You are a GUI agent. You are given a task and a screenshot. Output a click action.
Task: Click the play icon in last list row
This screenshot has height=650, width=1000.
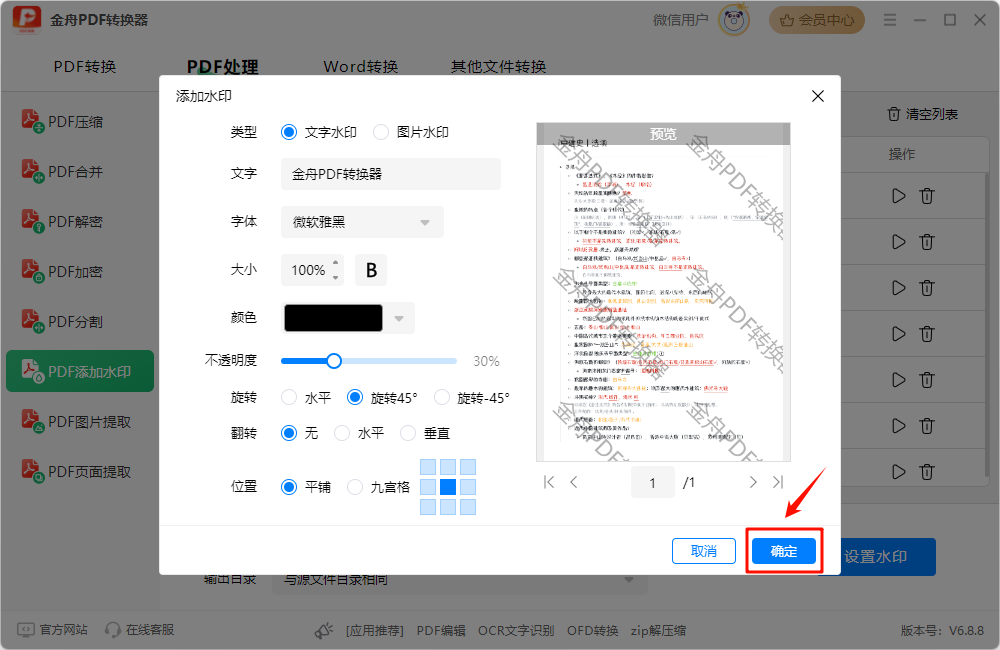[x=899, y=471]
